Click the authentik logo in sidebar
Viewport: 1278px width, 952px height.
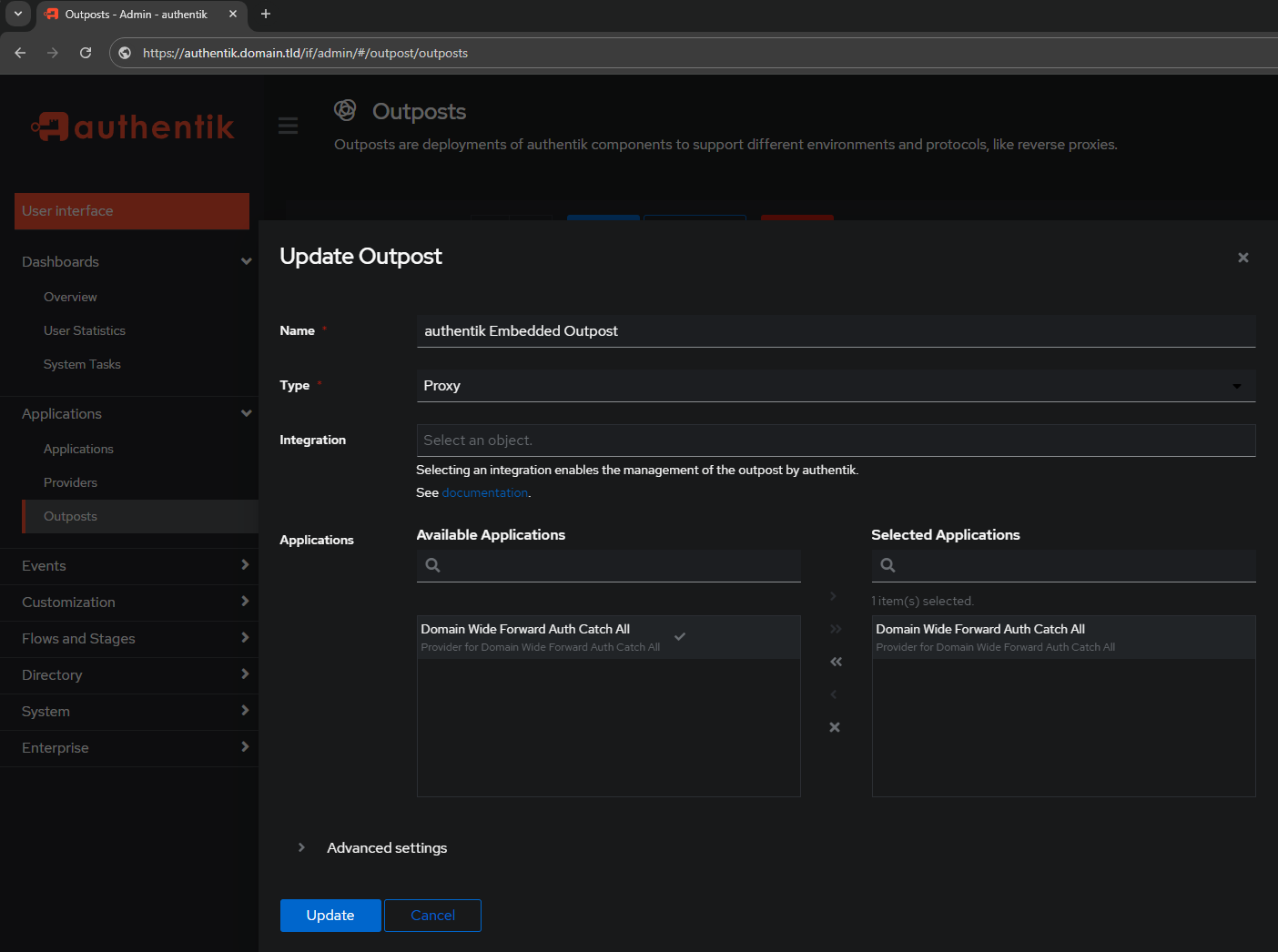133,127
